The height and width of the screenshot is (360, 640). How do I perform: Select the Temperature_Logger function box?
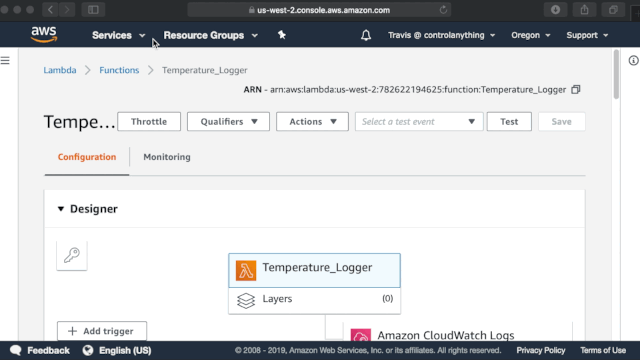pyautogui.click(x=314, y=270)
